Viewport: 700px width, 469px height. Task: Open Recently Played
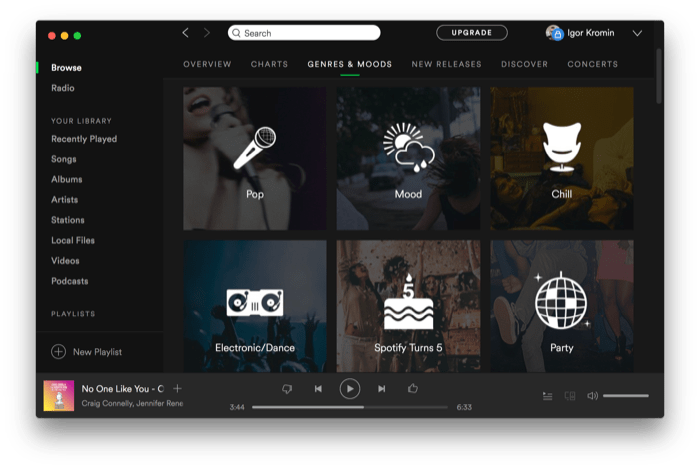[84, 139]
